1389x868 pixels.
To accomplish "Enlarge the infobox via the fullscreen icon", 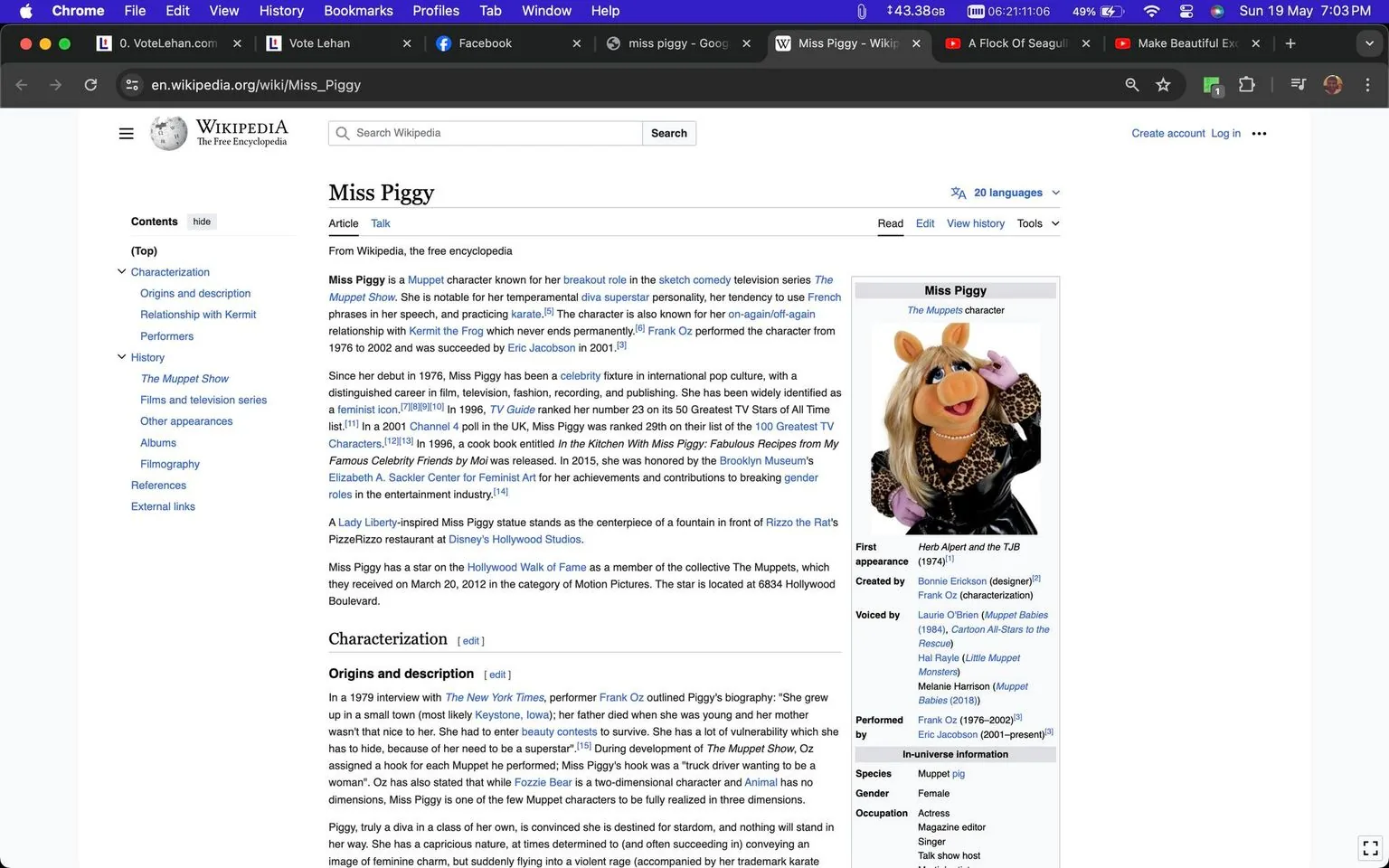I will tap(1369, 848).
